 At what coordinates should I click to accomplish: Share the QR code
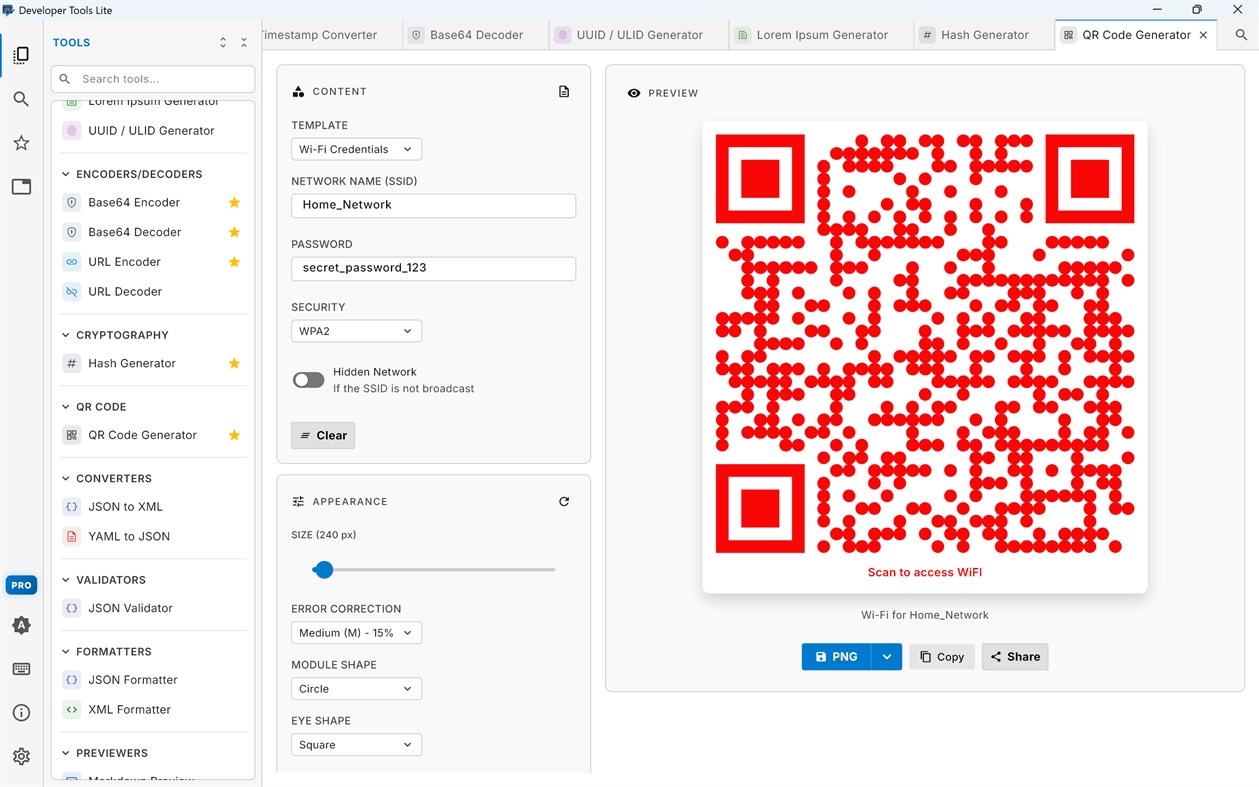point(1015,657)
